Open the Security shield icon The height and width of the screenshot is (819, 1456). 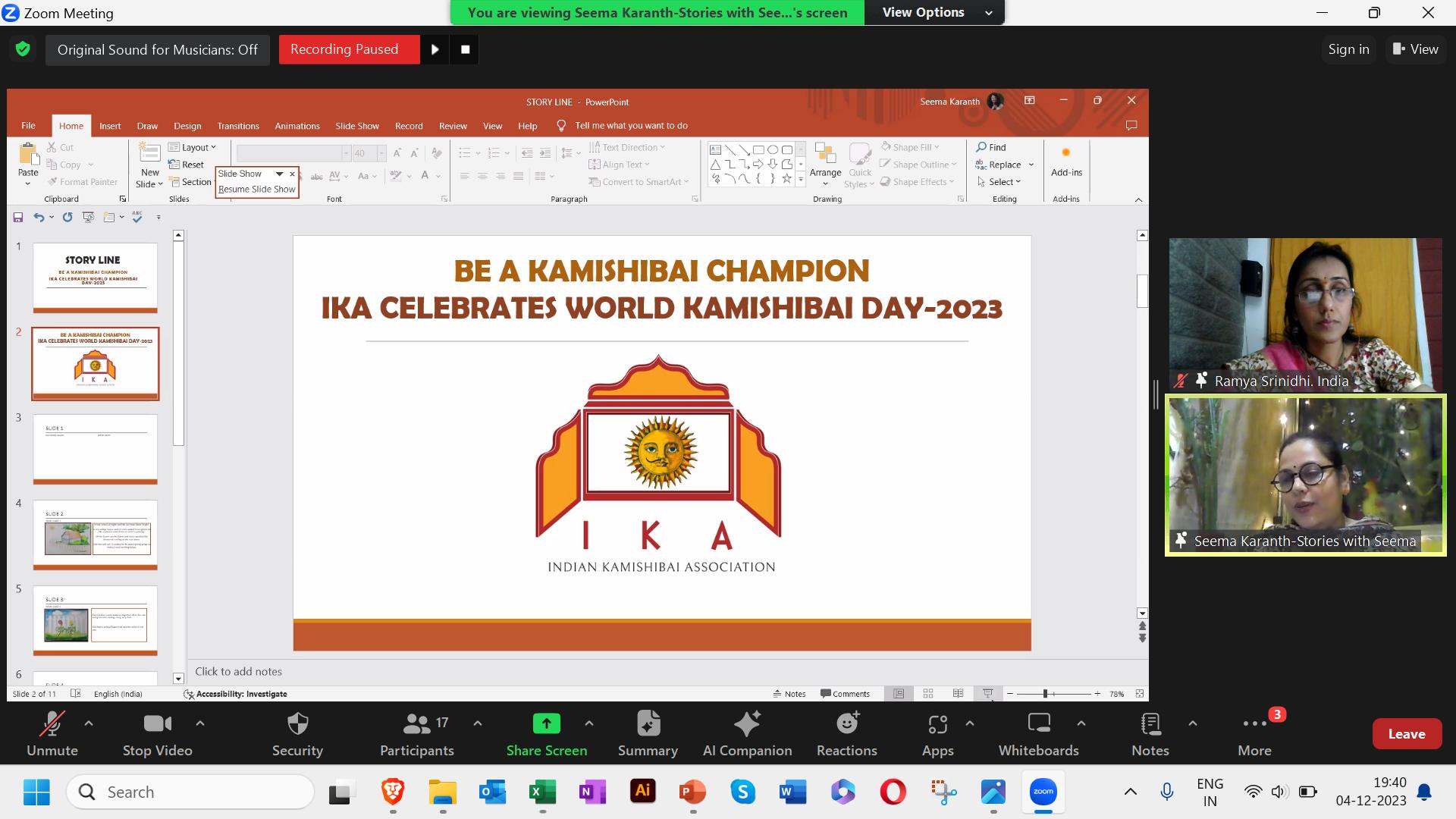coord(297,724)
